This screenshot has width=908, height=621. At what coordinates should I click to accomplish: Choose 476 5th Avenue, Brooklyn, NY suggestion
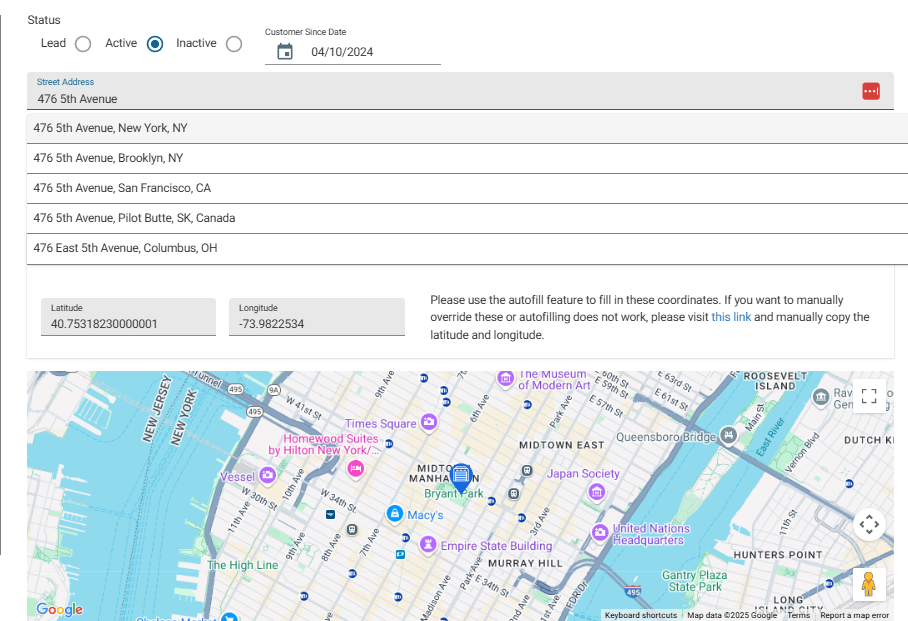[108, 158]
